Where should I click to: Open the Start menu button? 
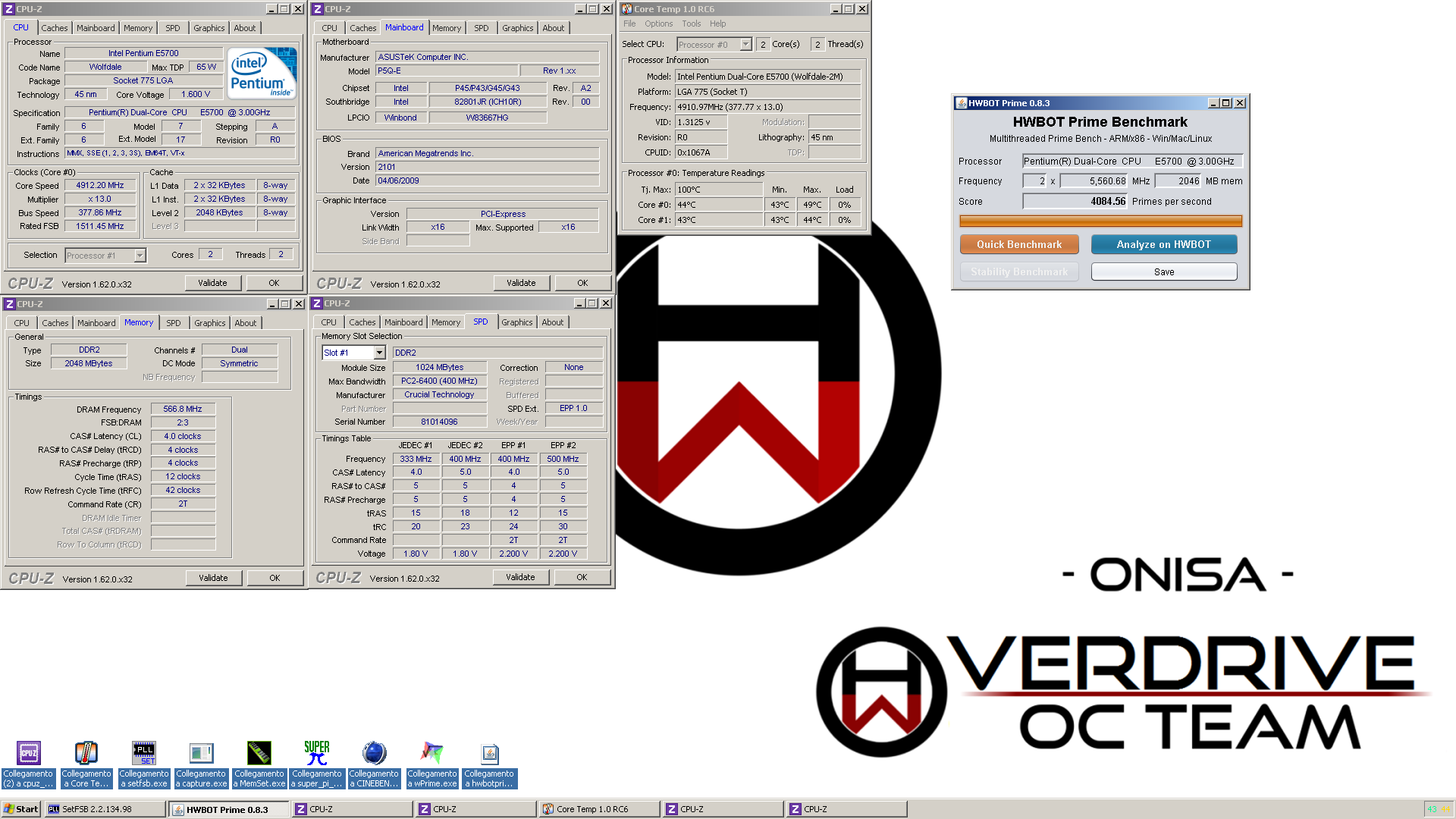(20, 809)
